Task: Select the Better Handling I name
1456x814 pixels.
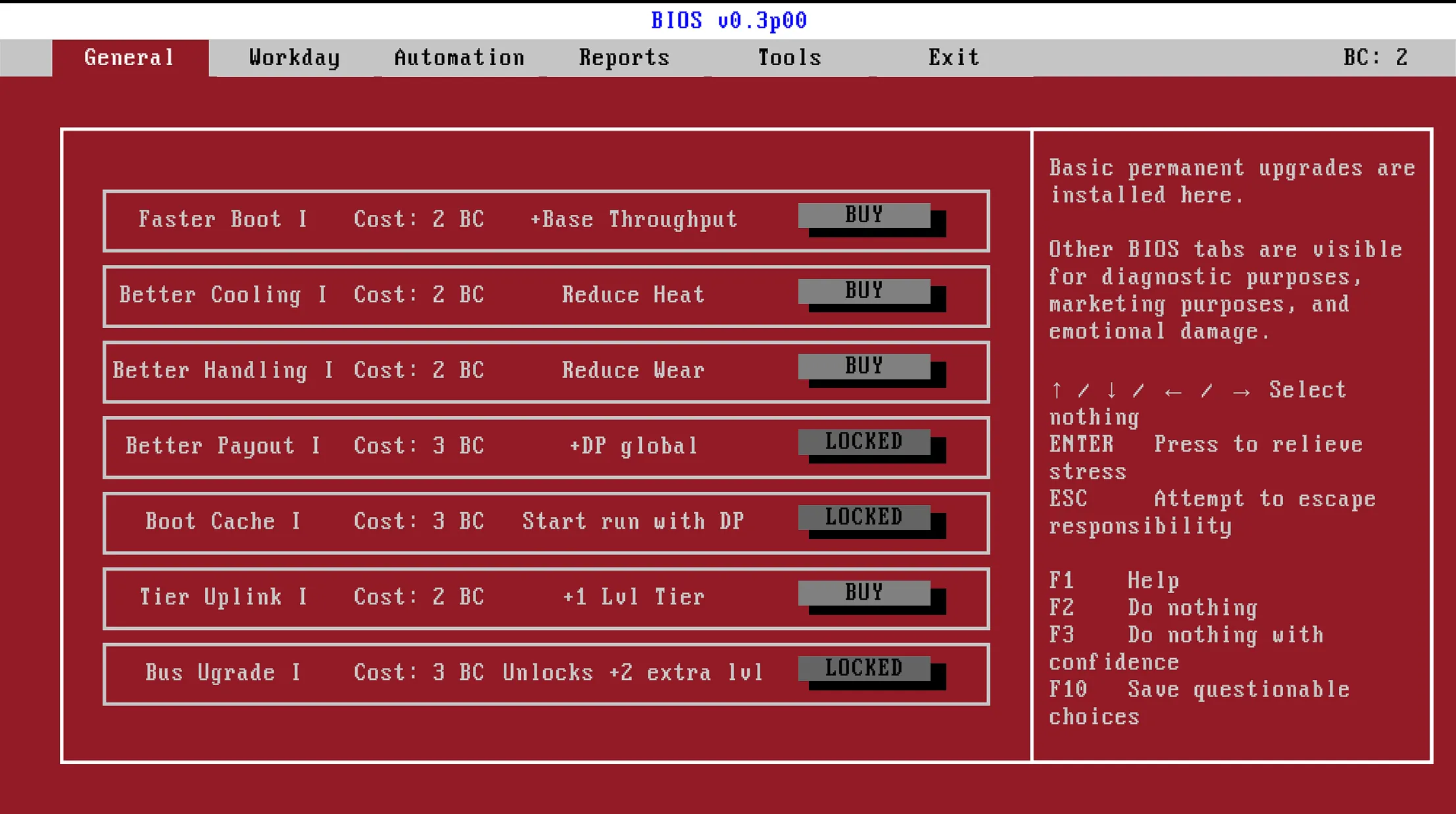Action: [224, 371]
